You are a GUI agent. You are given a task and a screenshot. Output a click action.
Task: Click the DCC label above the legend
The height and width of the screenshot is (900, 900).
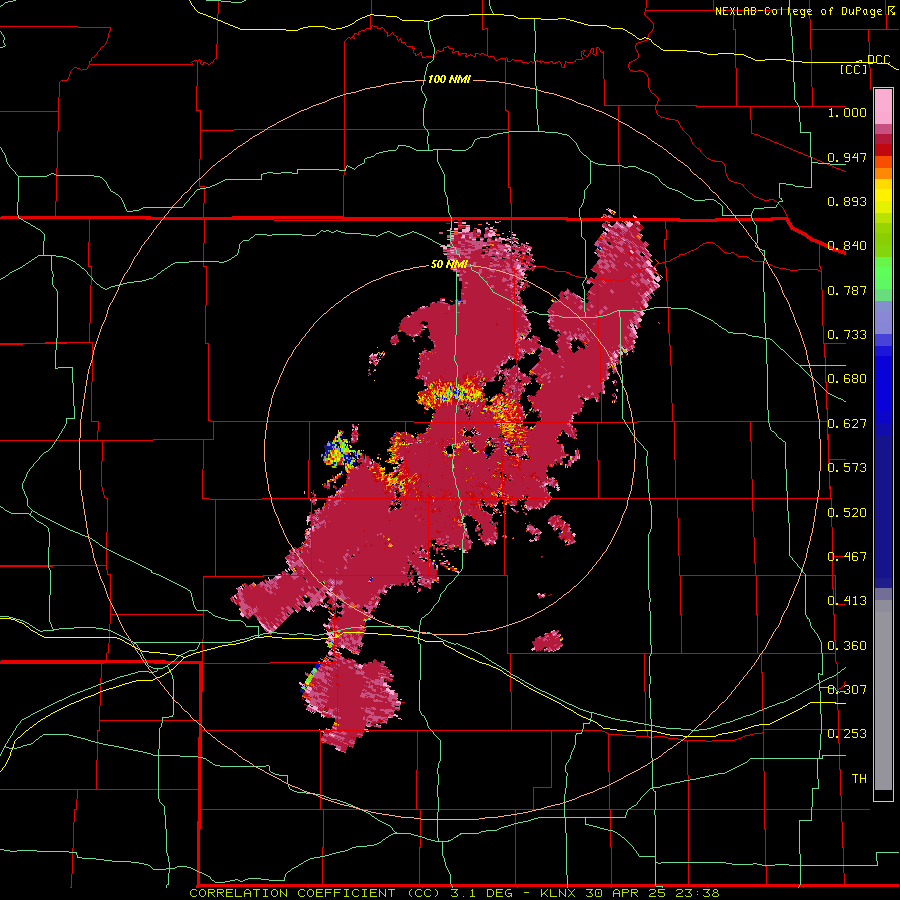[878, 59]
